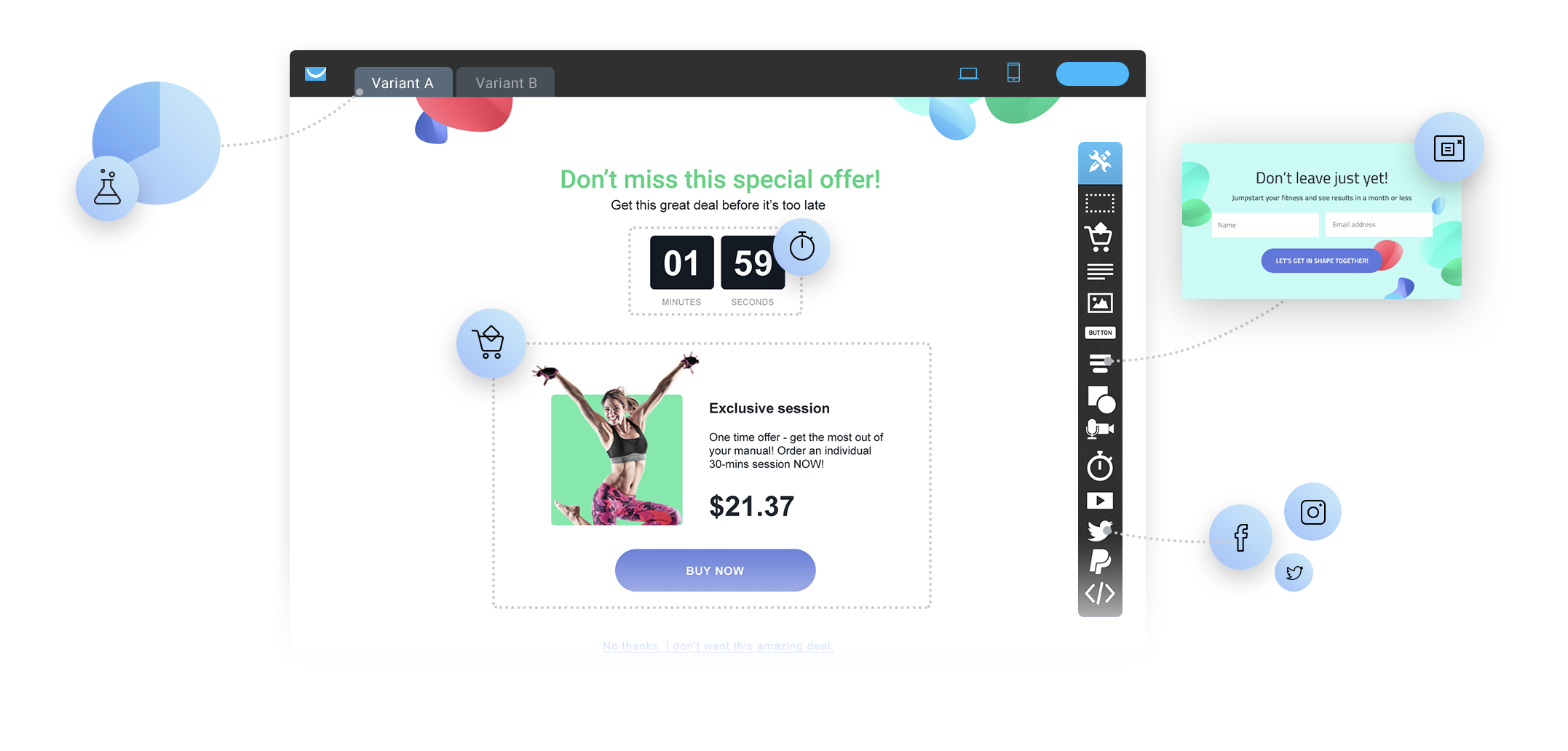Toggle the desktop laptop preview view
The height and width of the screenshot is (751, 1568).
point(968,73)
